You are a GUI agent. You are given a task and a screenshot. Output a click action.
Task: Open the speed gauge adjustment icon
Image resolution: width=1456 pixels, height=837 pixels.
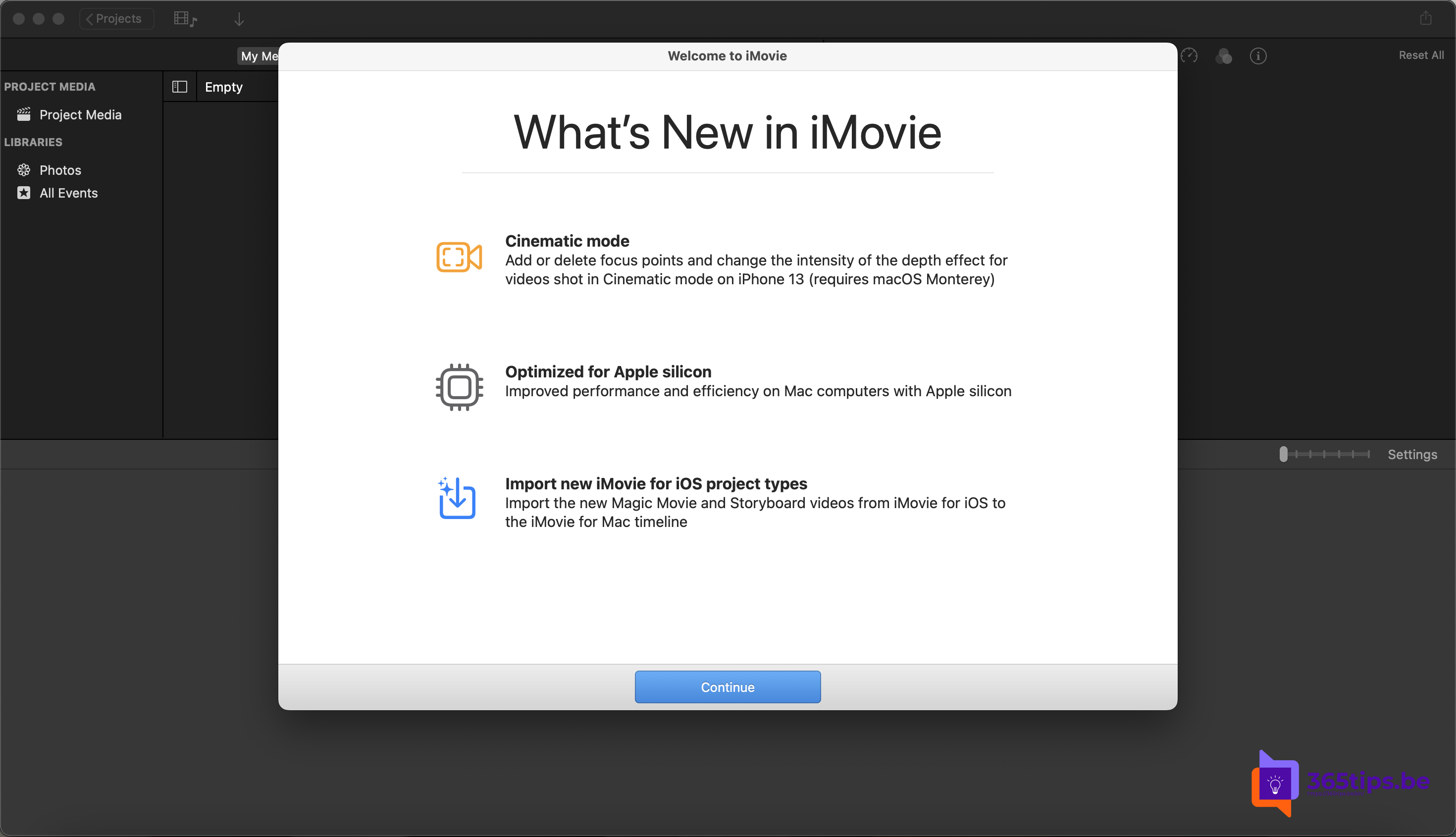1189,56
